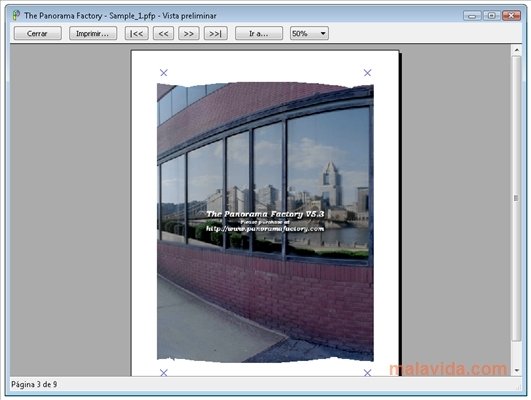Click the top-right crop mark on page

[x=367, y=72]
